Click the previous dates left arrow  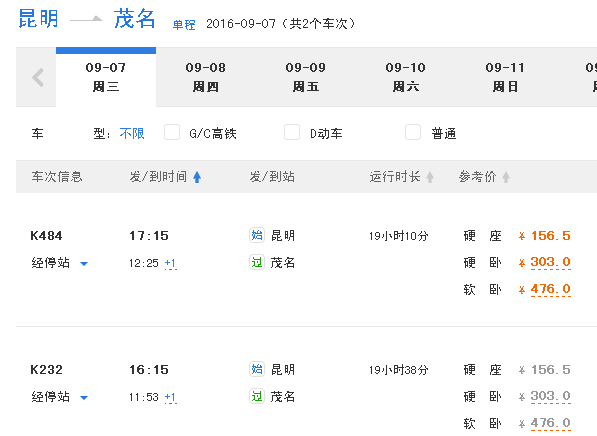pyautogui.click(x=38, y=78)
